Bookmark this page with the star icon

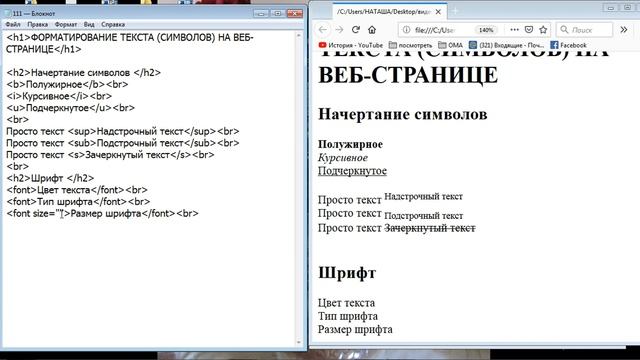543,30
